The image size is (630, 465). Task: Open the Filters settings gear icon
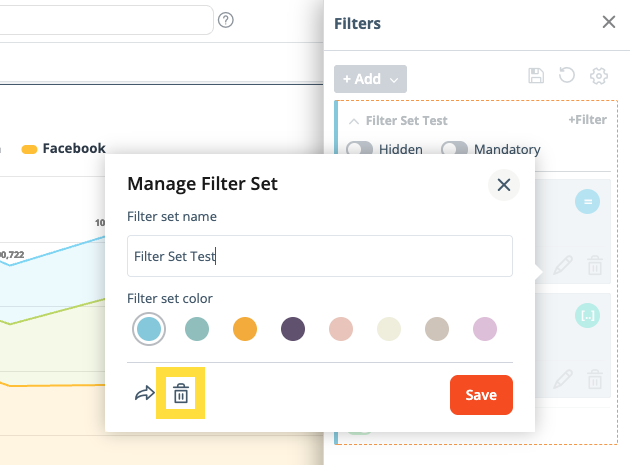coord(599,77)
